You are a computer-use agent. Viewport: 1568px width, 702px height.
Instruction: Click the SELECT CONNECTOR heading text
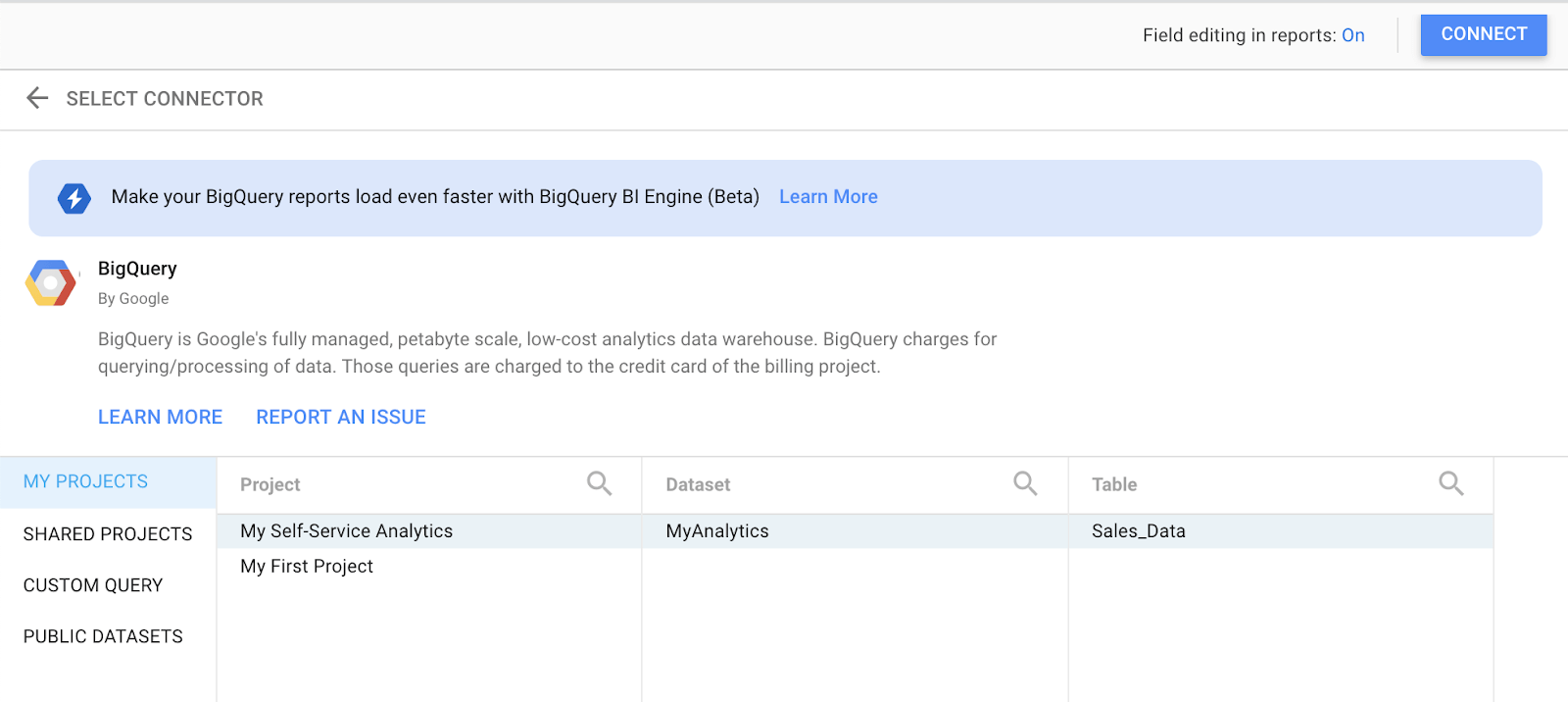pos(165,99)
